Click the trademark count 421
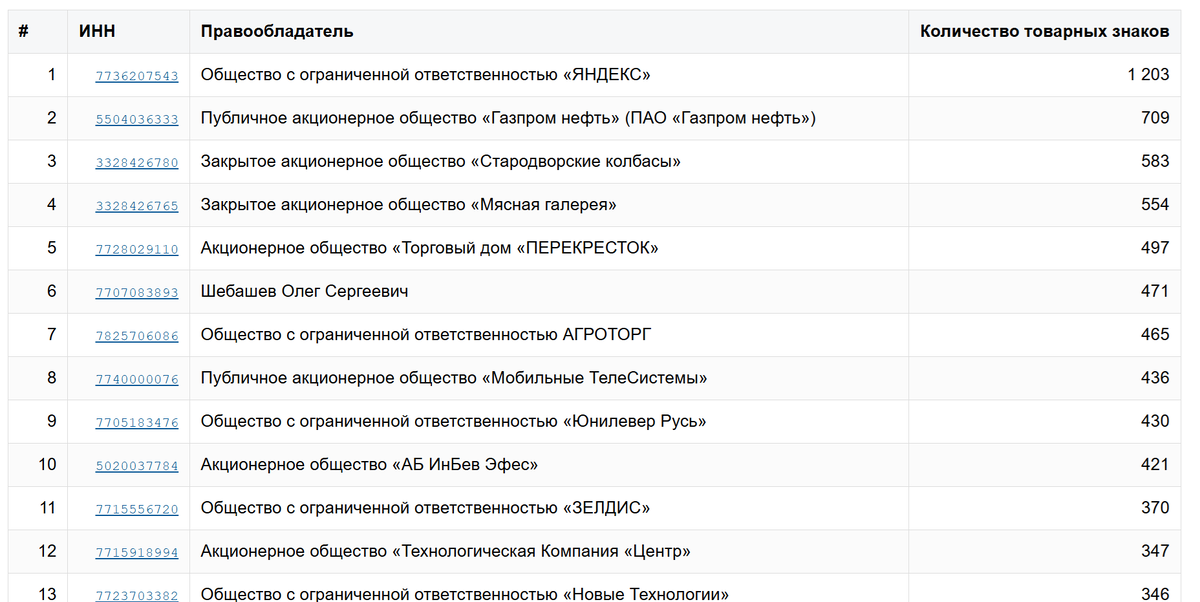 pos(1155,465)
